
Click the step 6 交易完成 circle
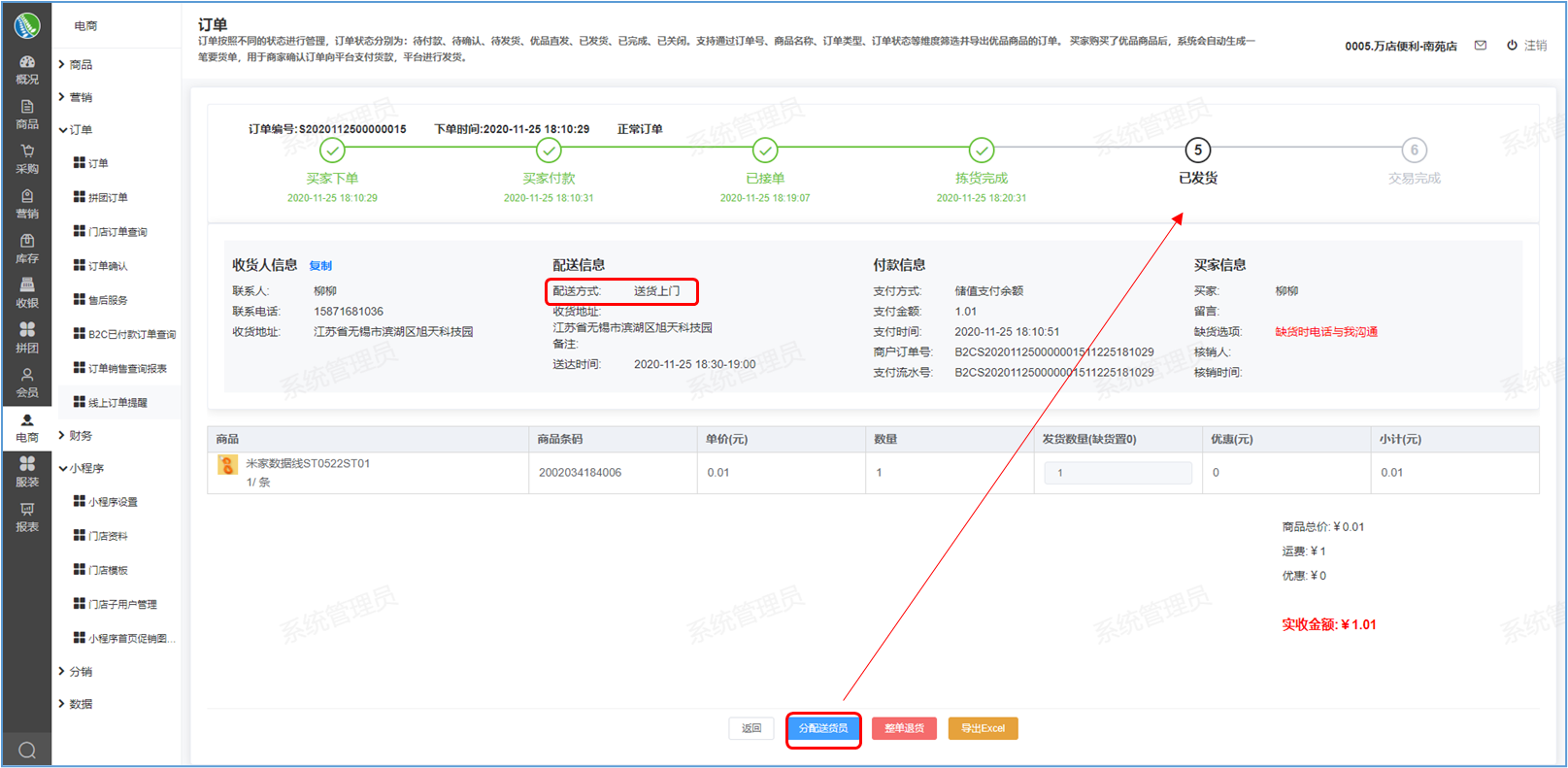(1415, 150)
